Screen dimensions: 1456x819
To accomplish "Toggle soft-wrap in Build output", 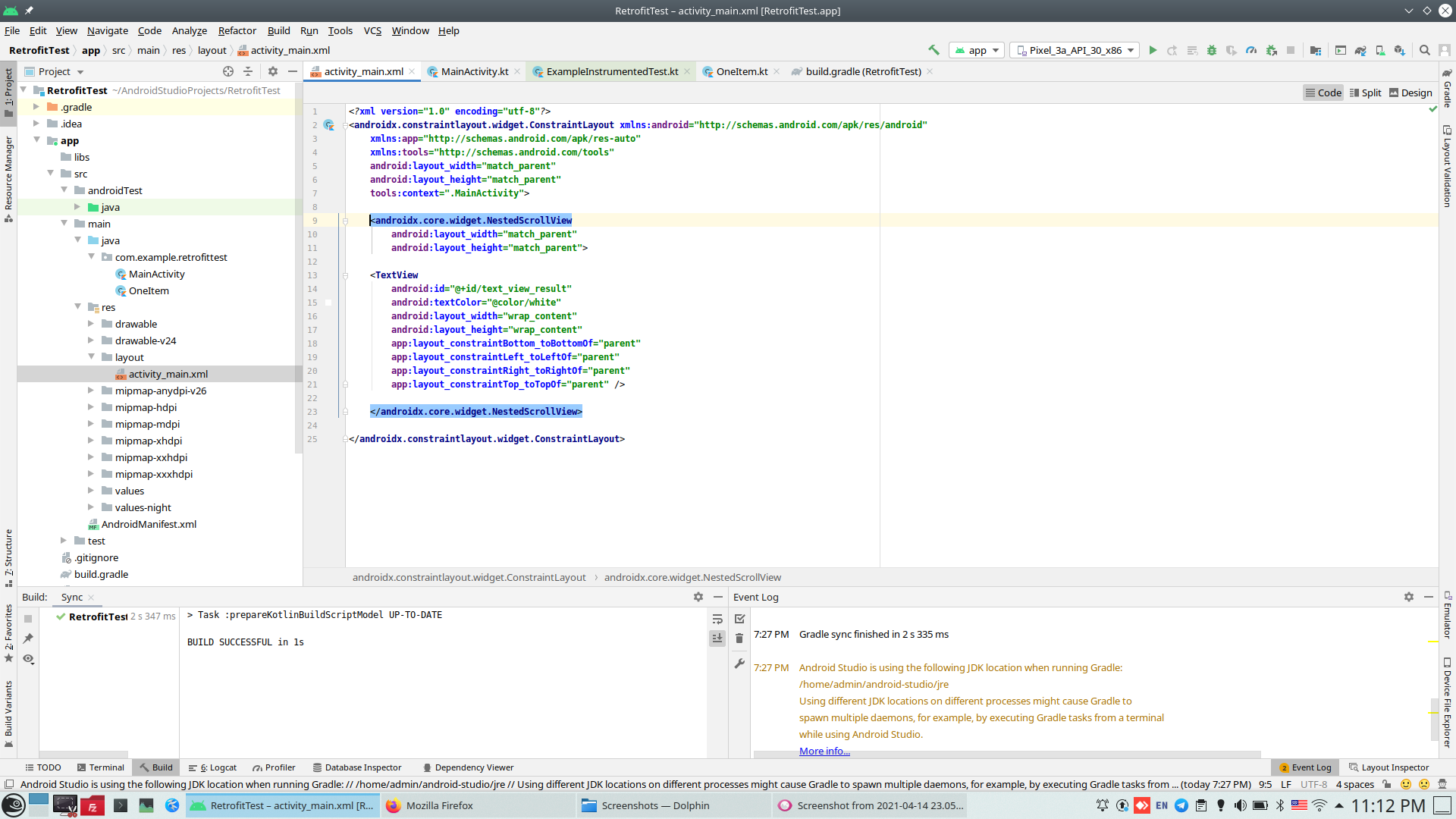I will (717, 620).
